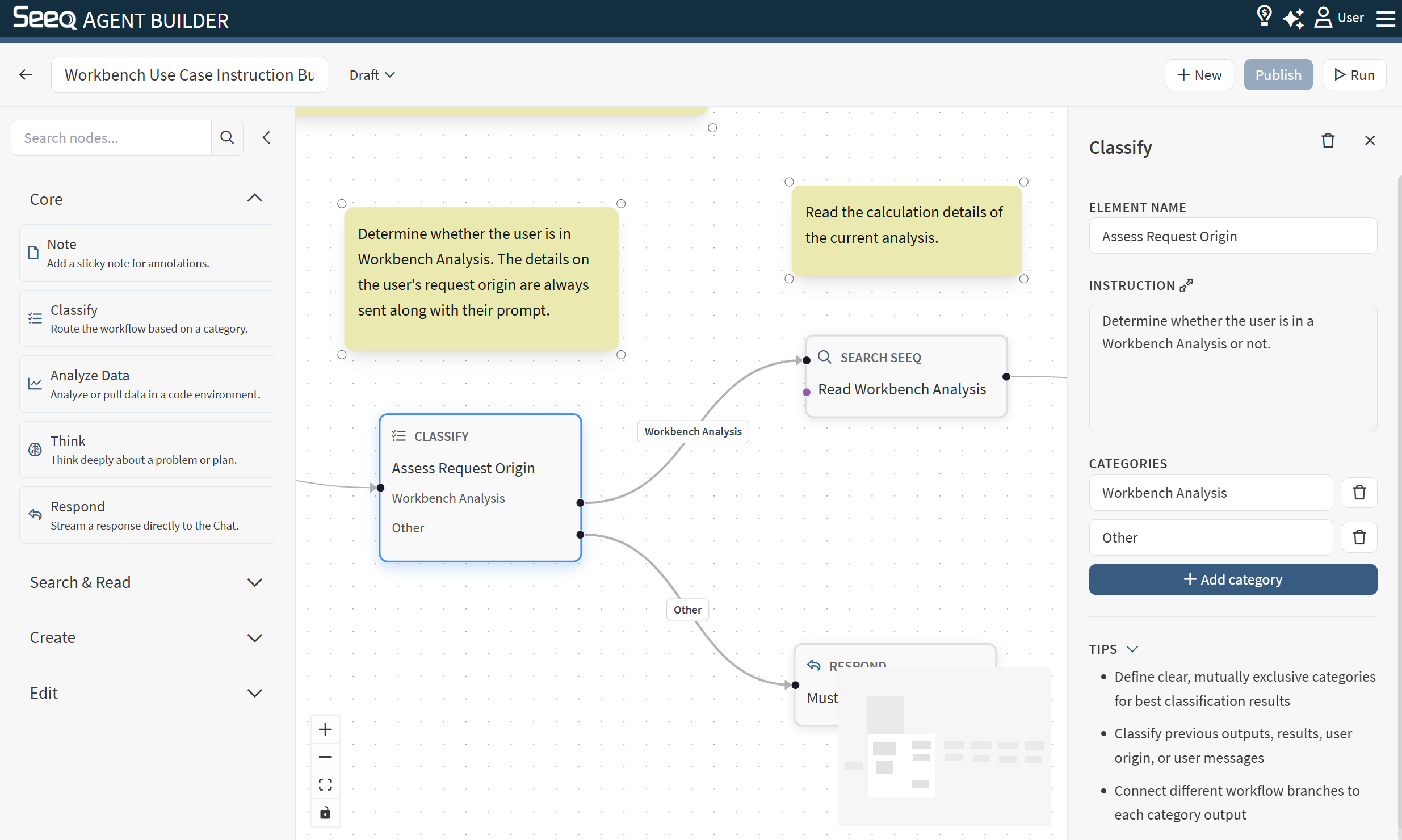This screenshot has height=840, width=1402.
Task: Fit the canvas view to screen
Action: pos(325,784)
